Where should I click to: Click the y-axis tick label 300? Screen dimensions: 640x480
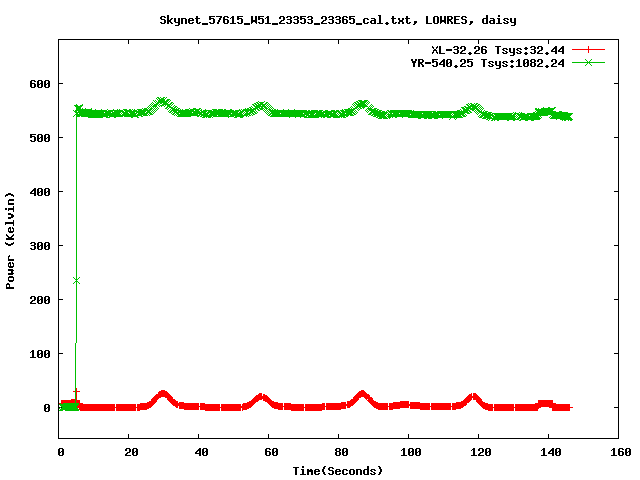click(x=40, y=246)
